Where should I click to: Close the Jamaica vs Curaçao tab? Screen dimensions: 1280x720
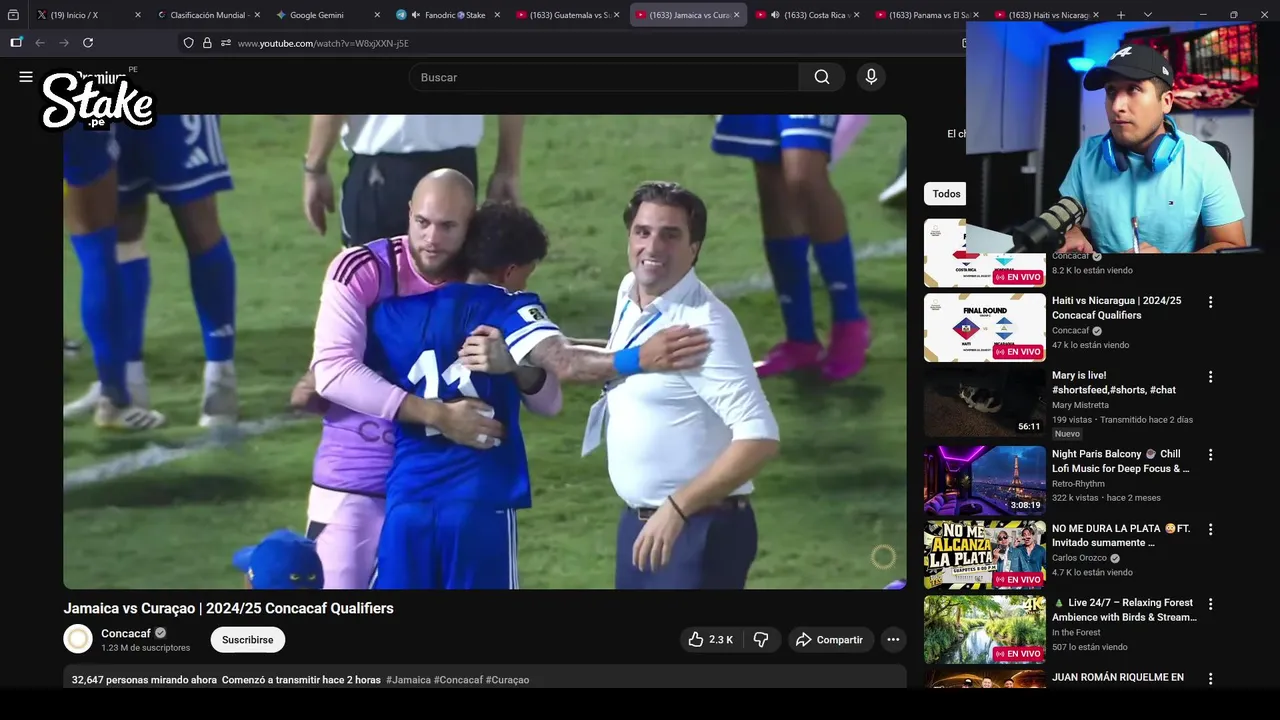pyautogui.click(x=737, y=15)
